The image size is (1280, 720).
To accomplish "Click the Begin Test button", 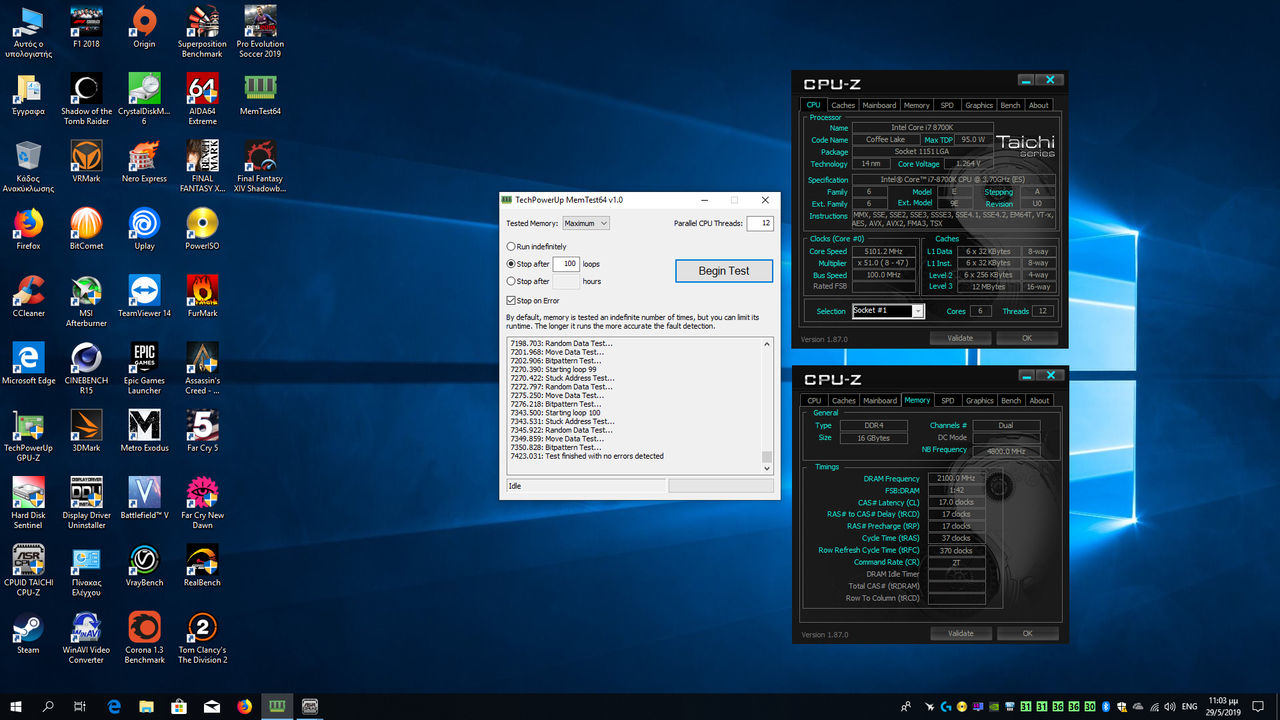I will tap(724, 271).
